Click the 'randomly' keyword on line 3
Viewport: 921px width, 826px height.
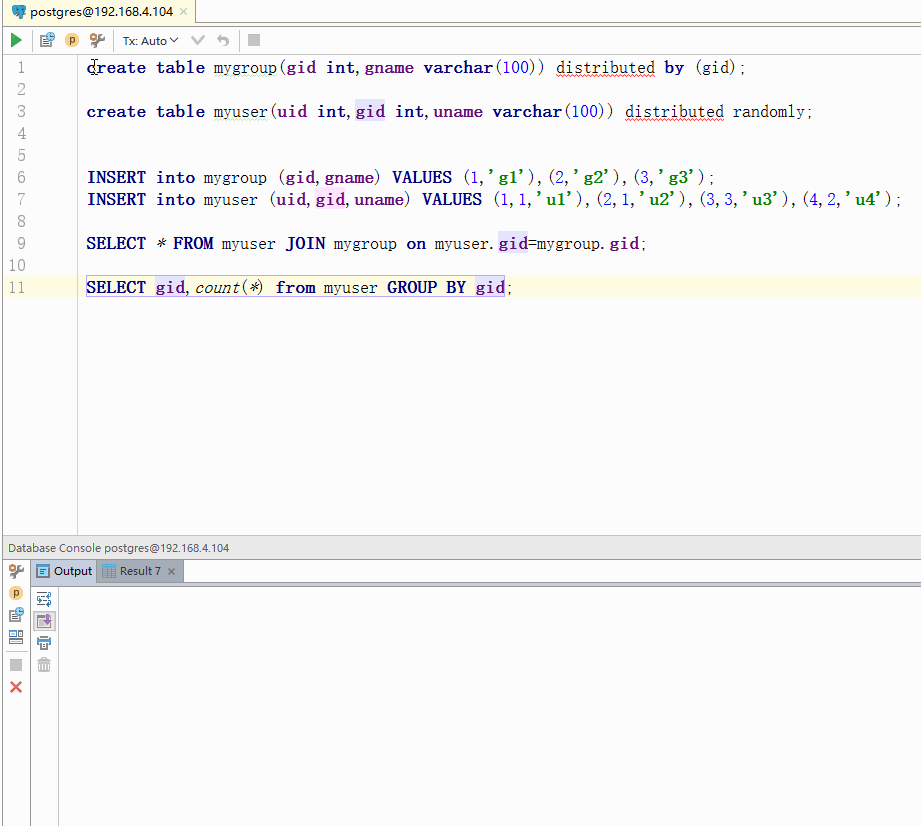pyautogui.click(x=768, y=112)
